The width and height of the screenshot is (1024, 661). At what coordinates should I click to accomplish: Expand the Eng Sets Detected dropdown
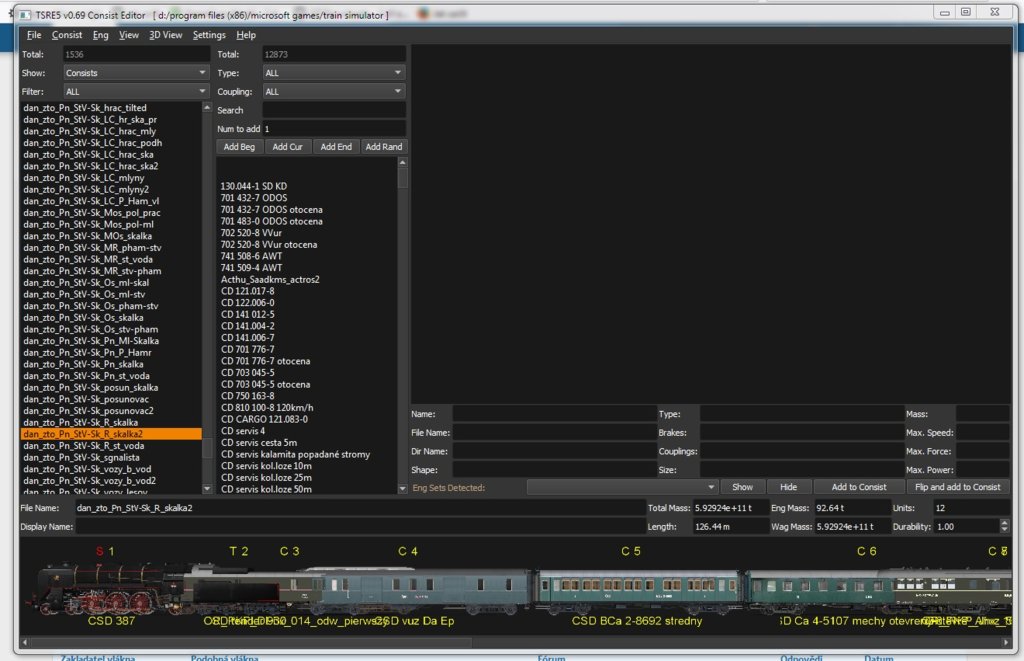(x=622, y=487)
